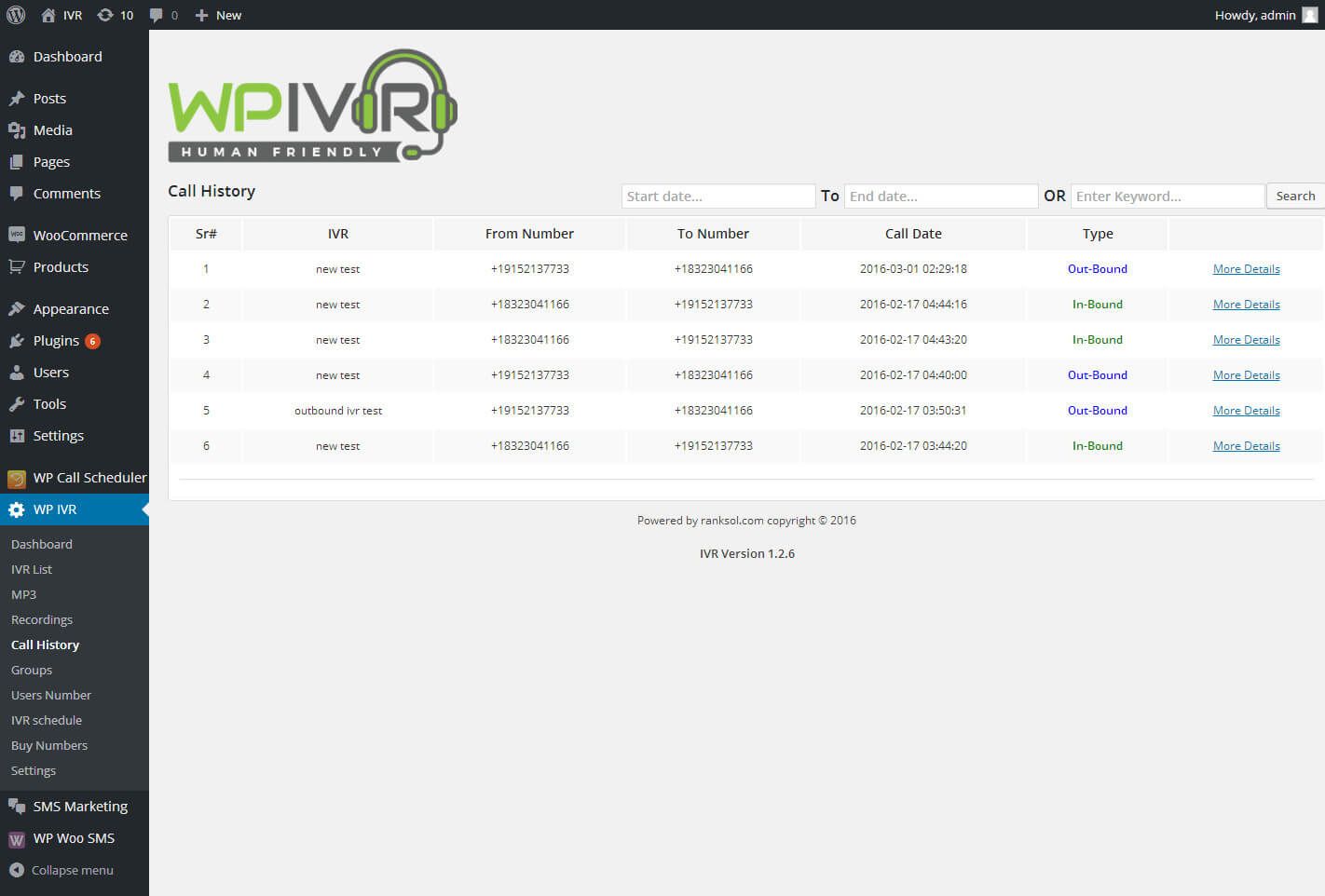Click the Sr# column header
This screenshot has height=896, width=1325.
pyautogui.click(x=206, y=234)
